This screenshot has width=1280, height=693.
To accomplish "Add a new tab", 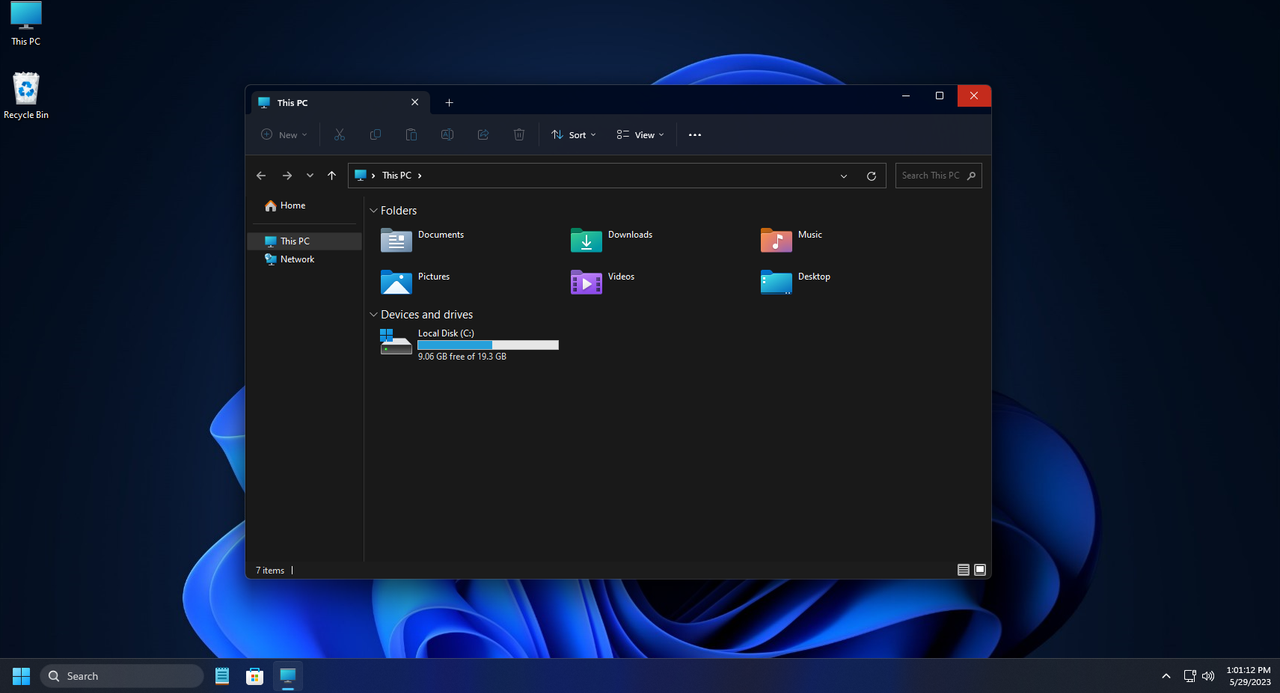I will (449, 103).
